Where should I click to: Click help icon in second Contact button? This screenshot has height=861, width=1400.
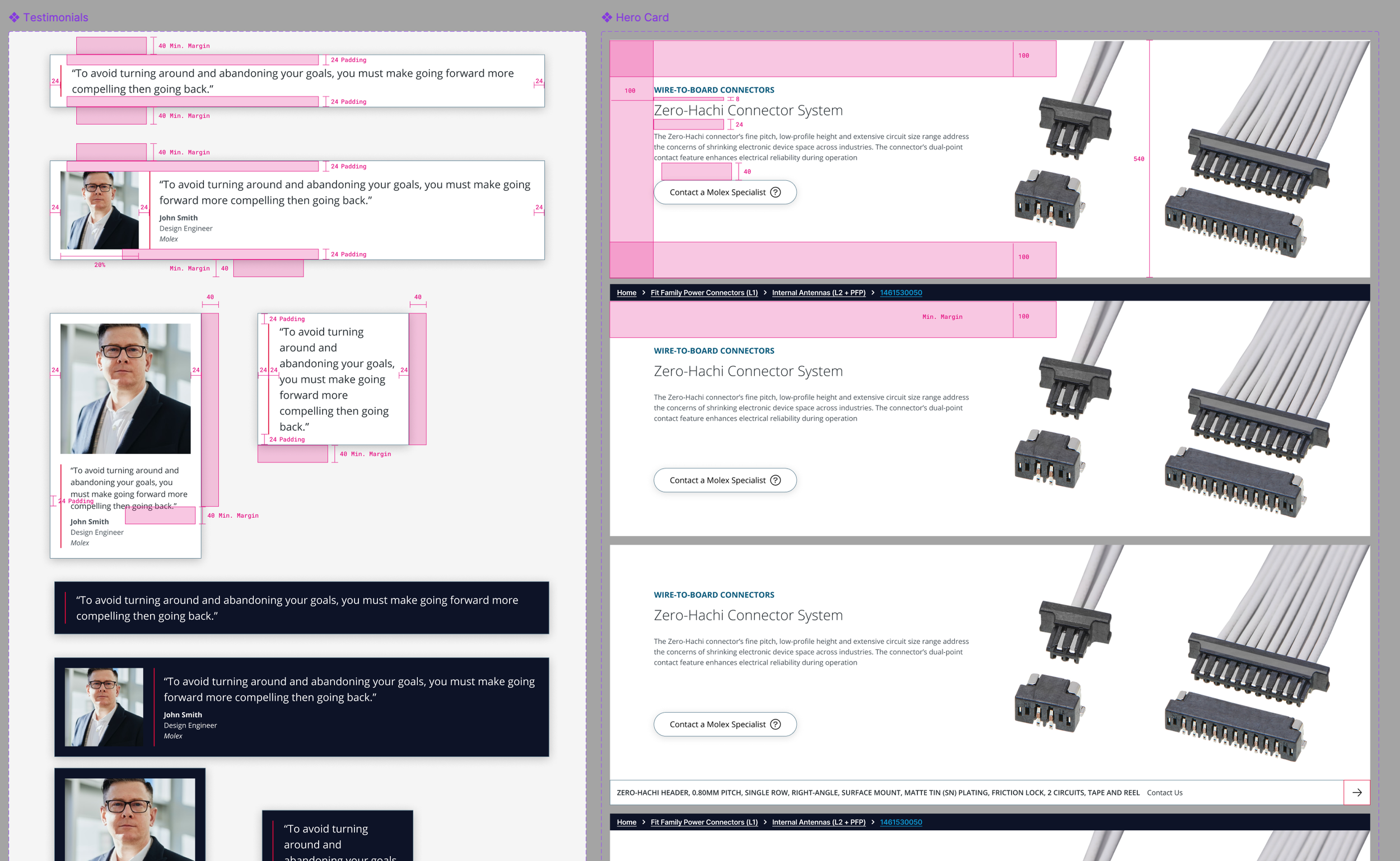[775, 481]
